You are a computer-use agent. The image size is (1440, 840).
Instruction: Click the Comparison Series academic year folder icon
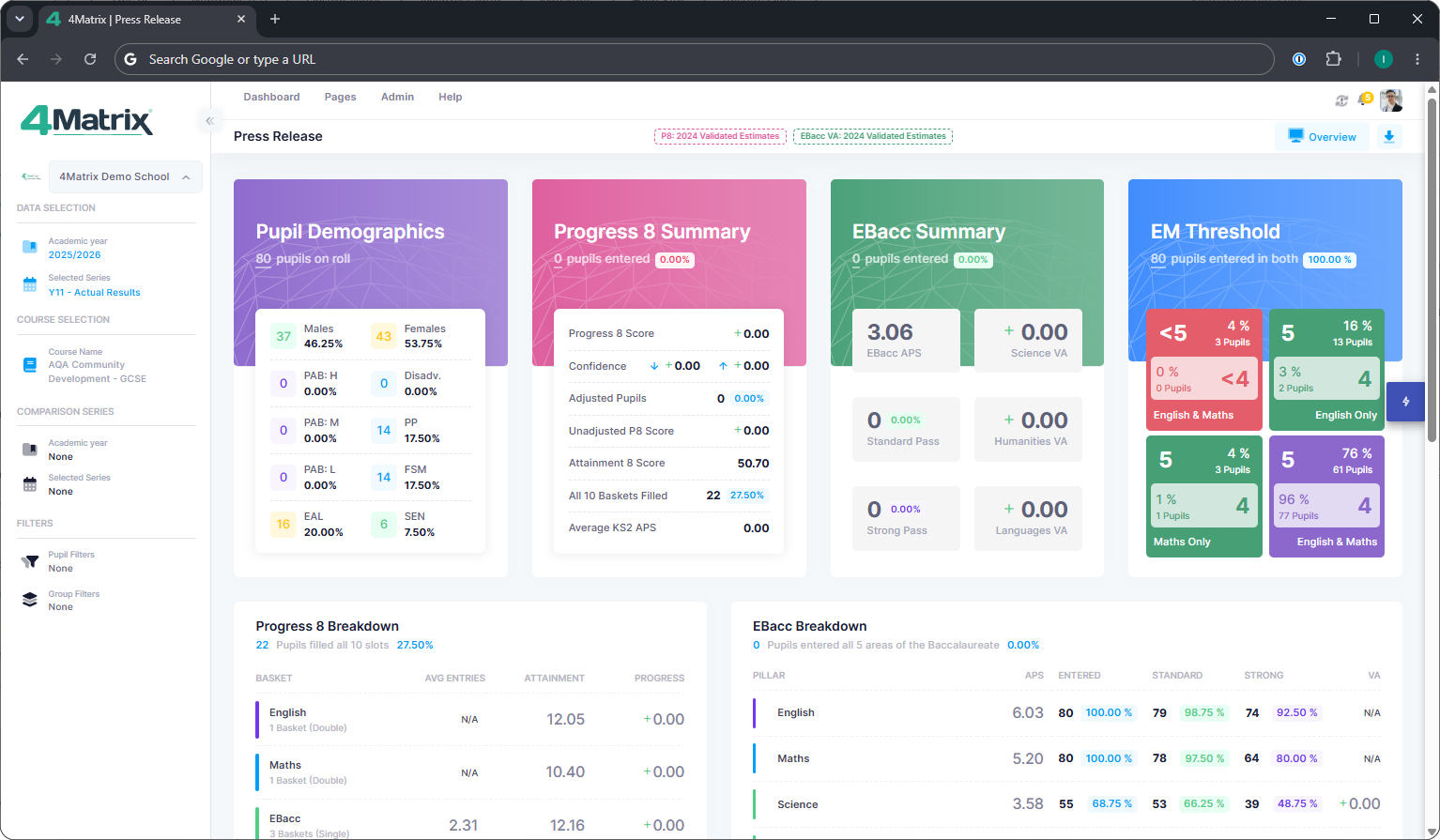click(x=29, y=450)
